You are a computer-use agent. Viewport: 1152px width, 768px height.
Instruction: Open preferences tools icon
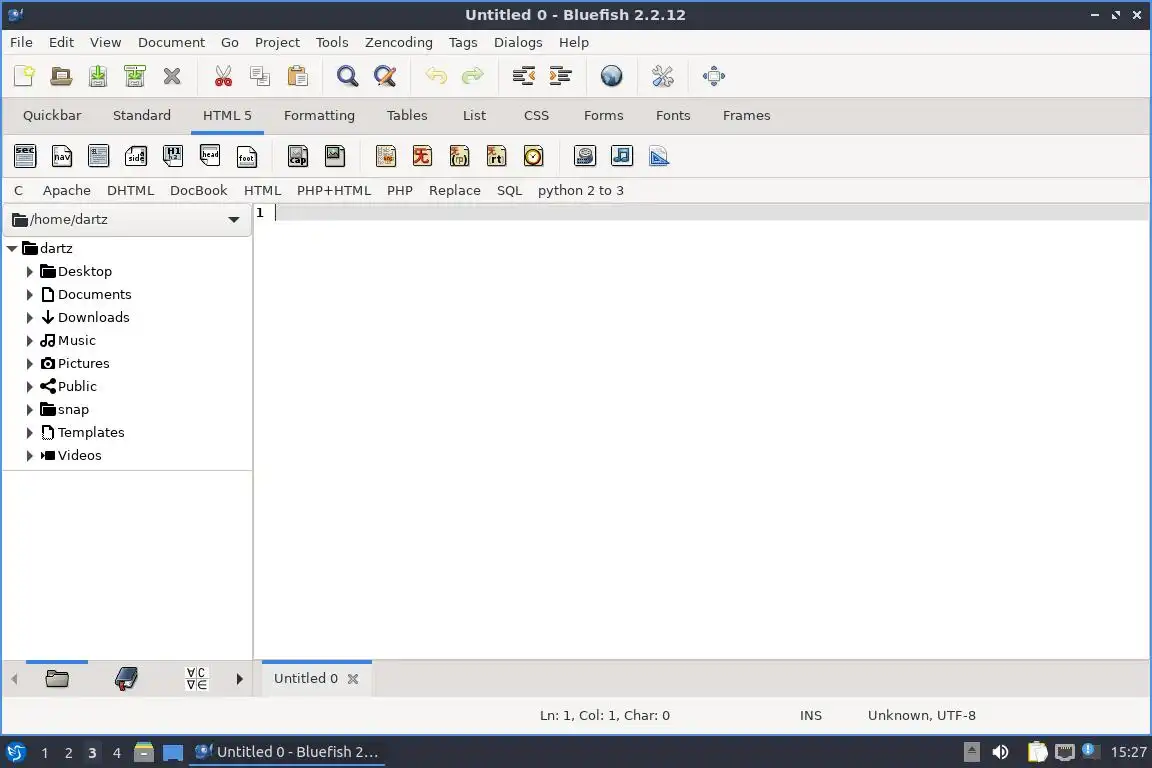point(663,76)
